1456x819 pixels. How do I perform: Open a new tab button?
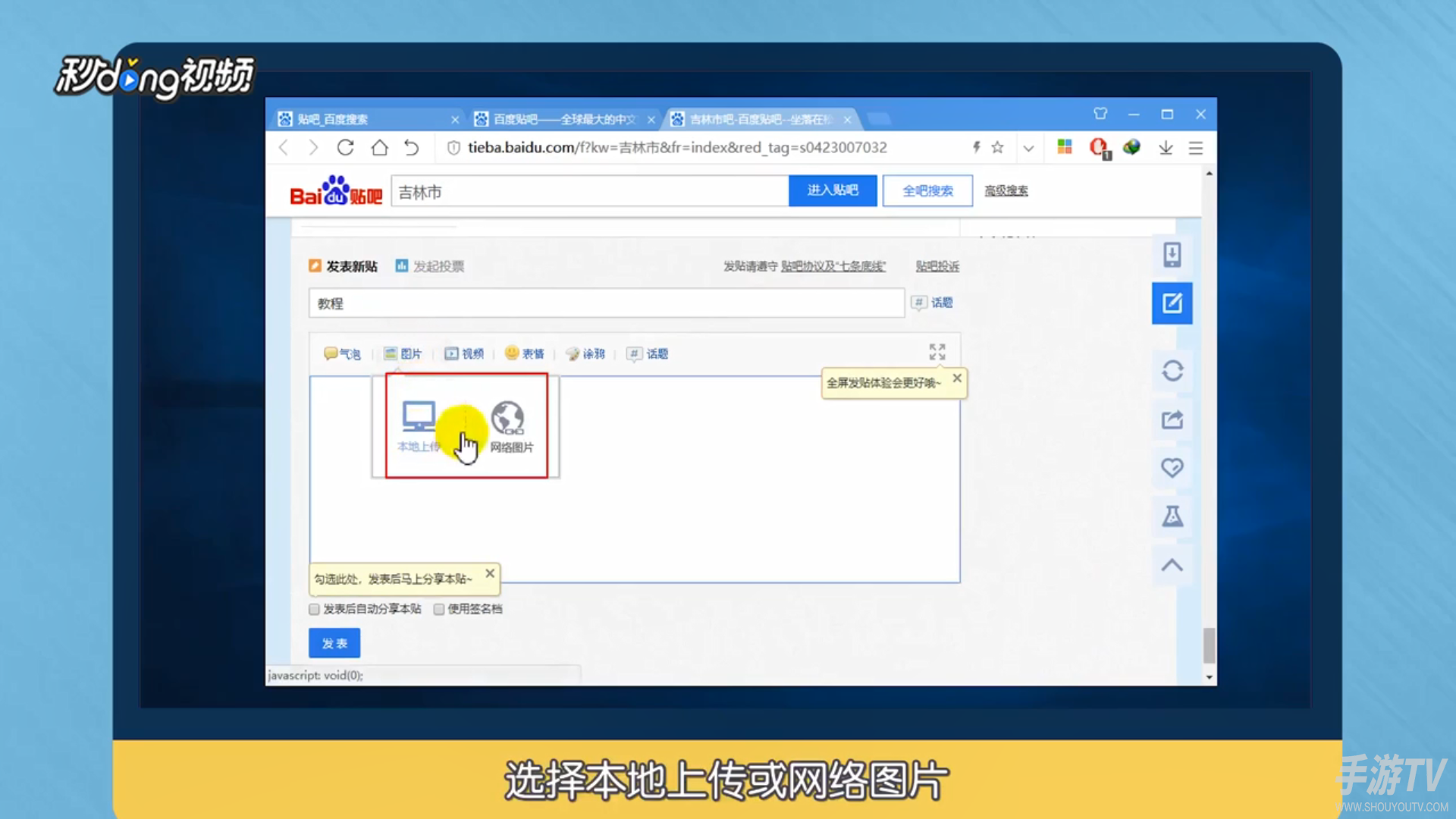pyautogui.click(x=878, y=118)
